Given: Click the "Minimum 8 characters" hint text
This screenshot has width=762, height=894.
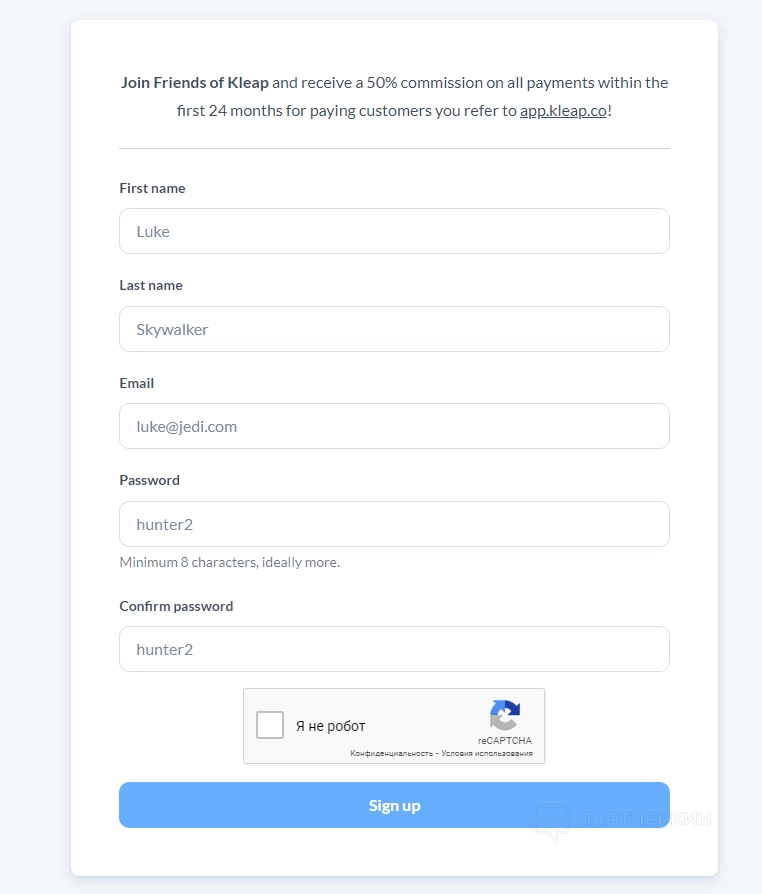Looking at the screenshot, I should 229,562.
